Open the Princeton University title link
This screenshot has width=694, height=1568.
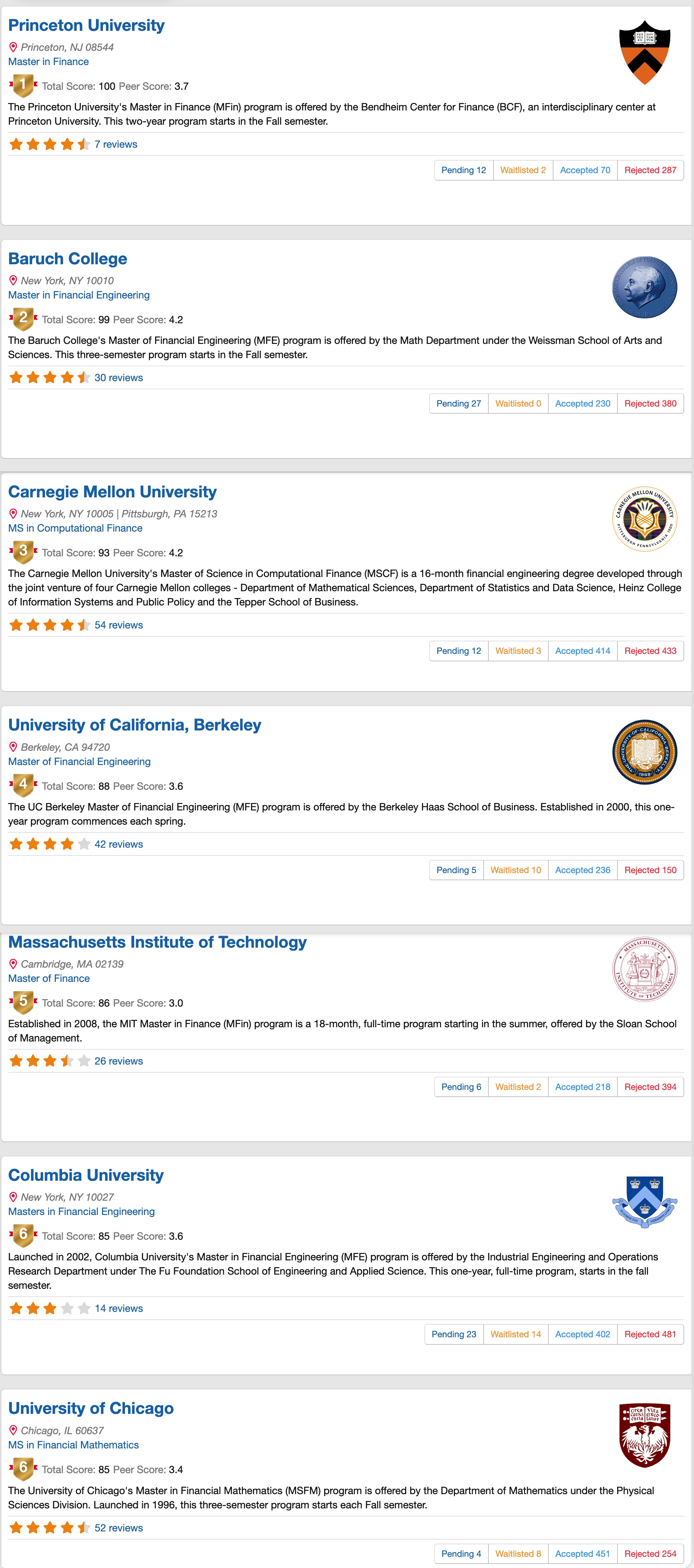tap(86, 25)
